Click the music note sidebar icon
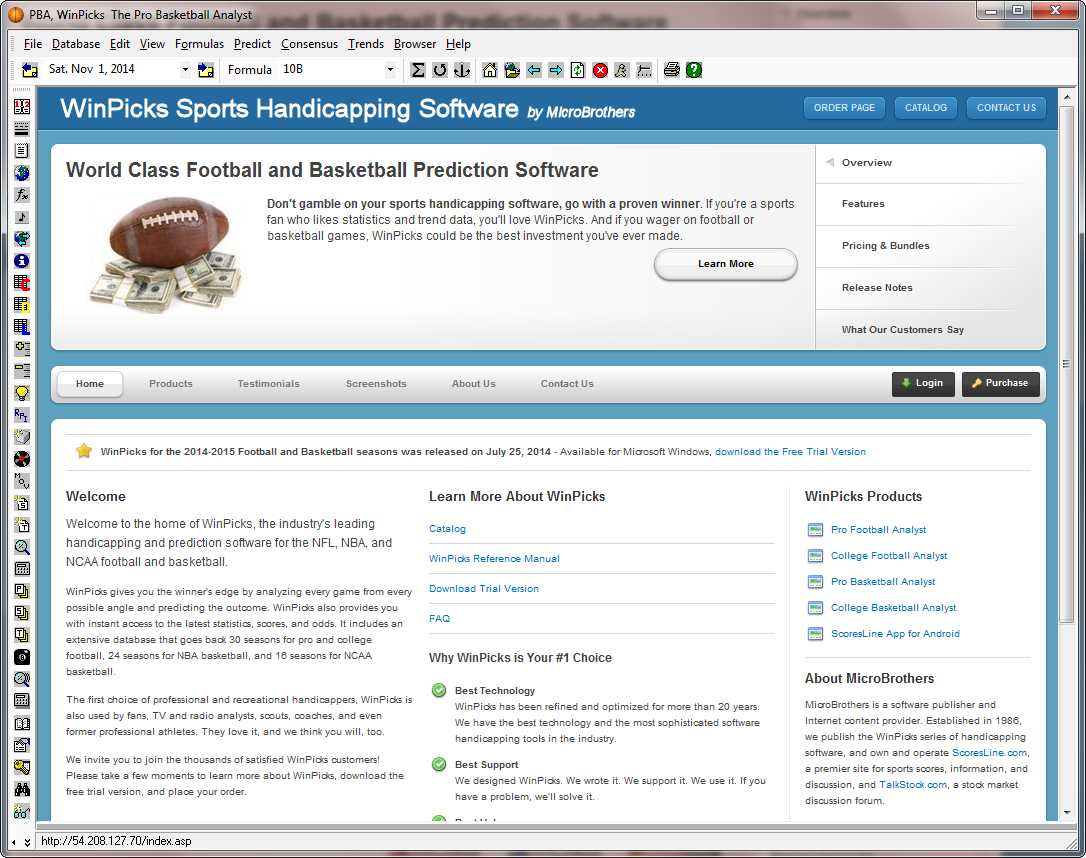1086x858 pixels. (x=22, y=217)
